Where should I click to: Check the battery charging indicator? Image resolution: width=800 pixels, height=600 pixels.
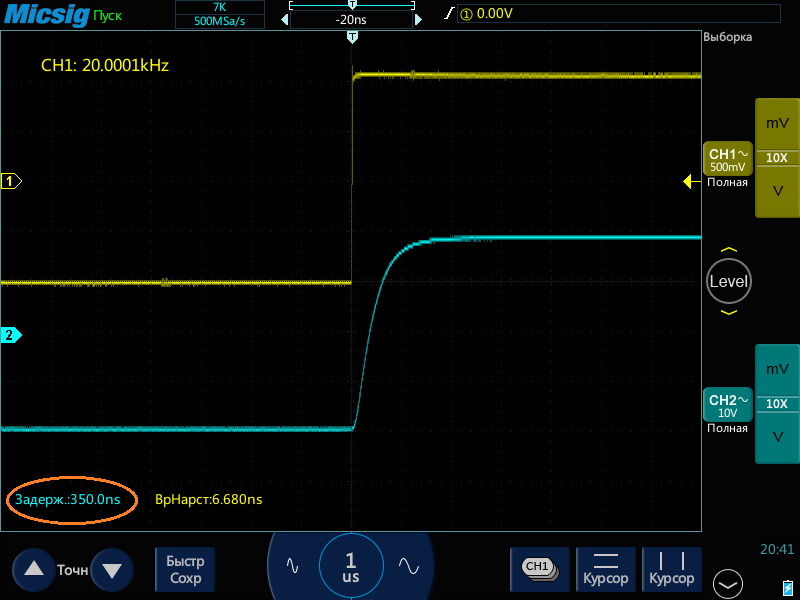[x=788, y=587]
